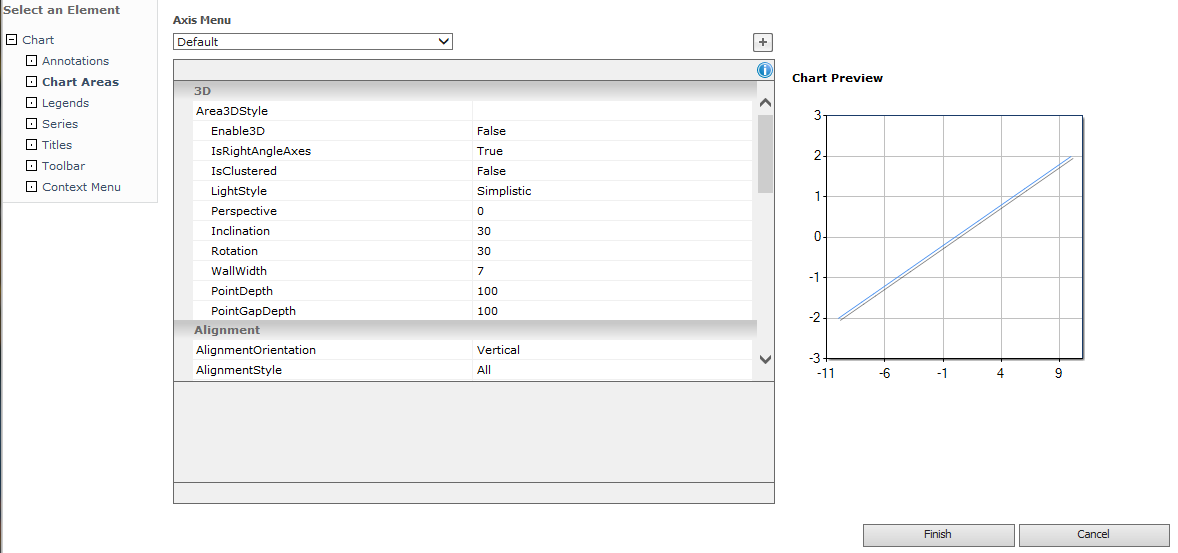Click the Finish button
Image resolution: width=1178 pixels, height=553 pixels.
938,535
